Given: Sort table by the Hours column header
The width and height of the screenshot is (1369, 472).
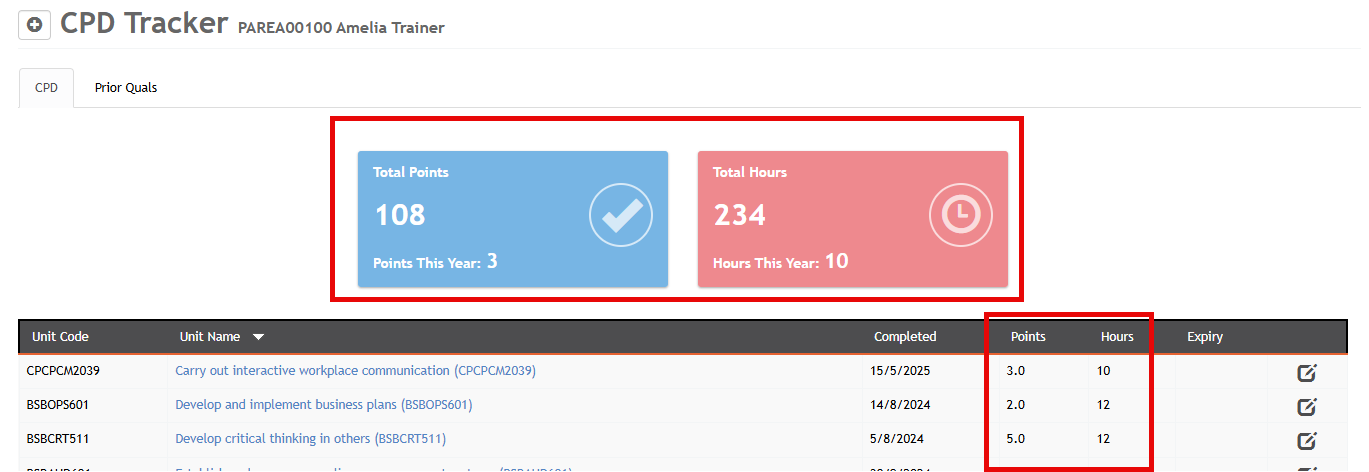Looking at the screenshot, I should [x=1117, y=337].
